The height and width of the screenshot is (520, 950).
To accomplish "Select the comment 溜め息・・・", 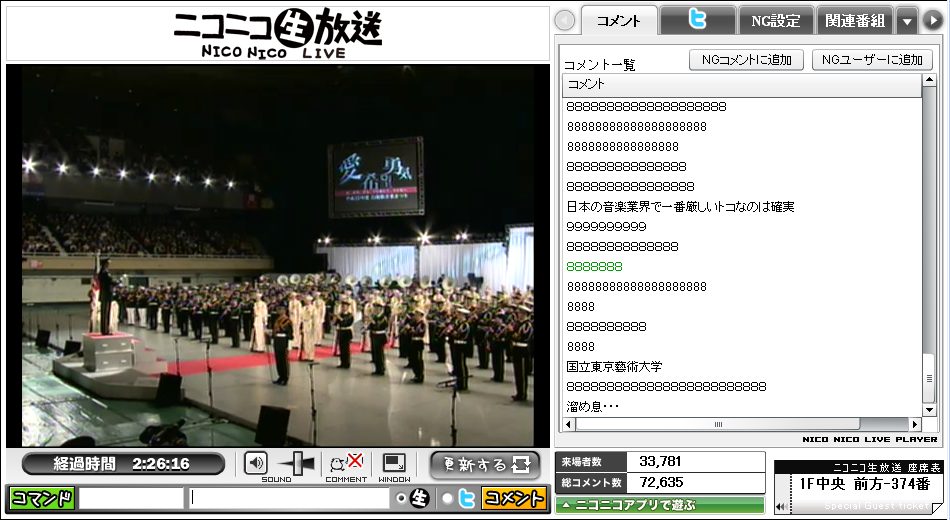I will (593, 407).
